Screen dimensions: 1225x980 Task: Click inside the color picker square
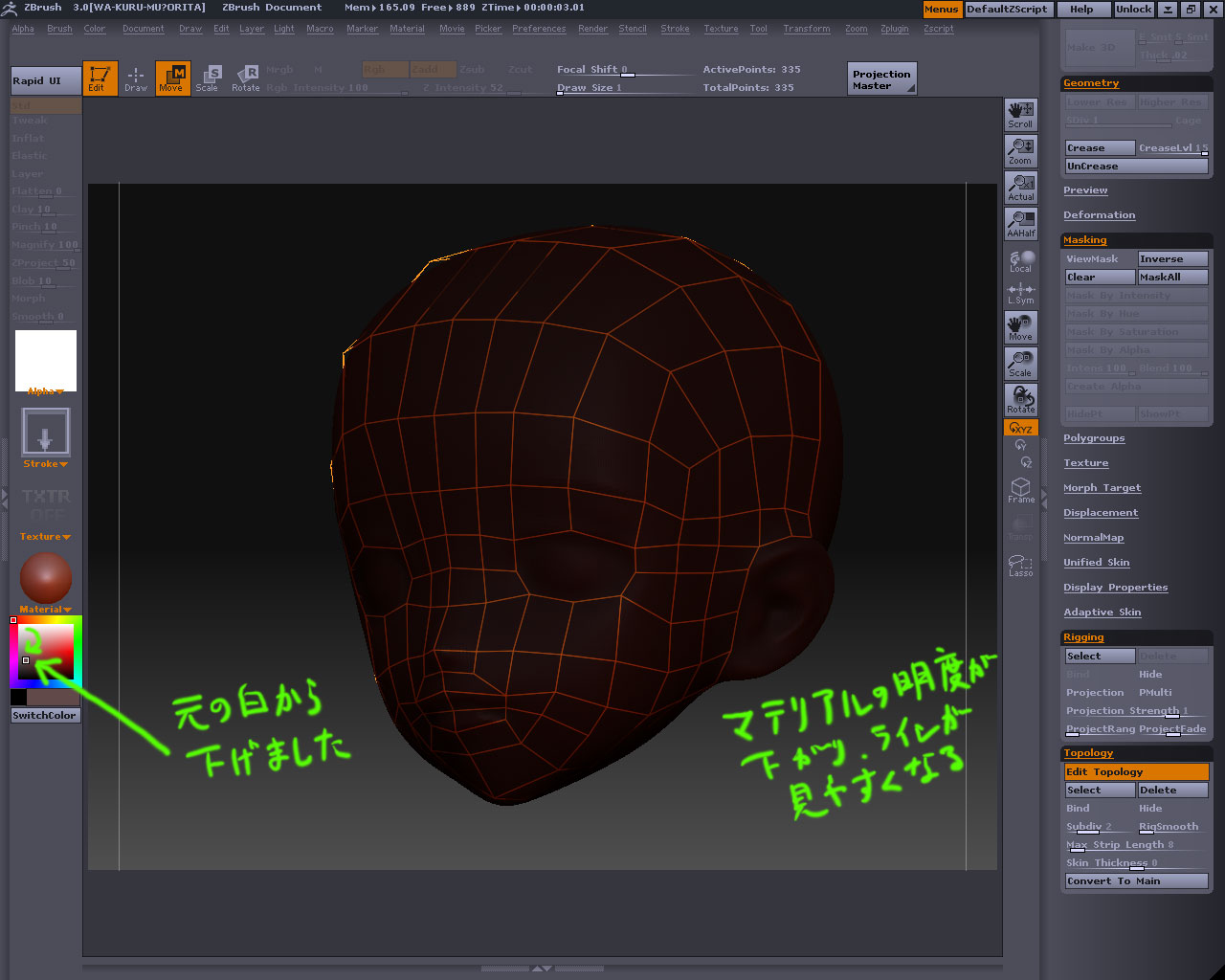tap(45, 651)
